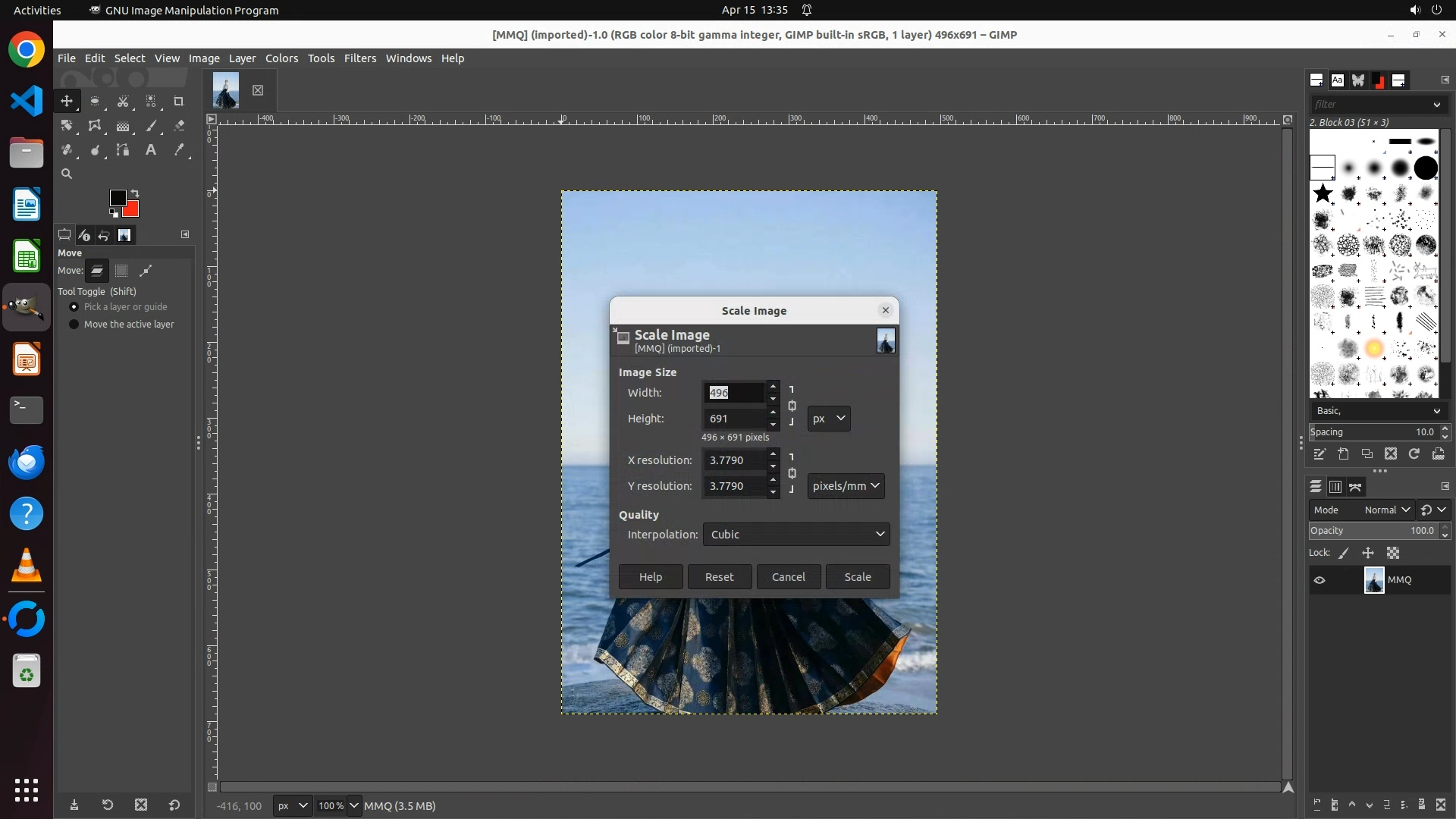Select the Scissors Select tool
Viewport: 1456px width, 819px height.
pyautogui.click(x=123, y=102)
